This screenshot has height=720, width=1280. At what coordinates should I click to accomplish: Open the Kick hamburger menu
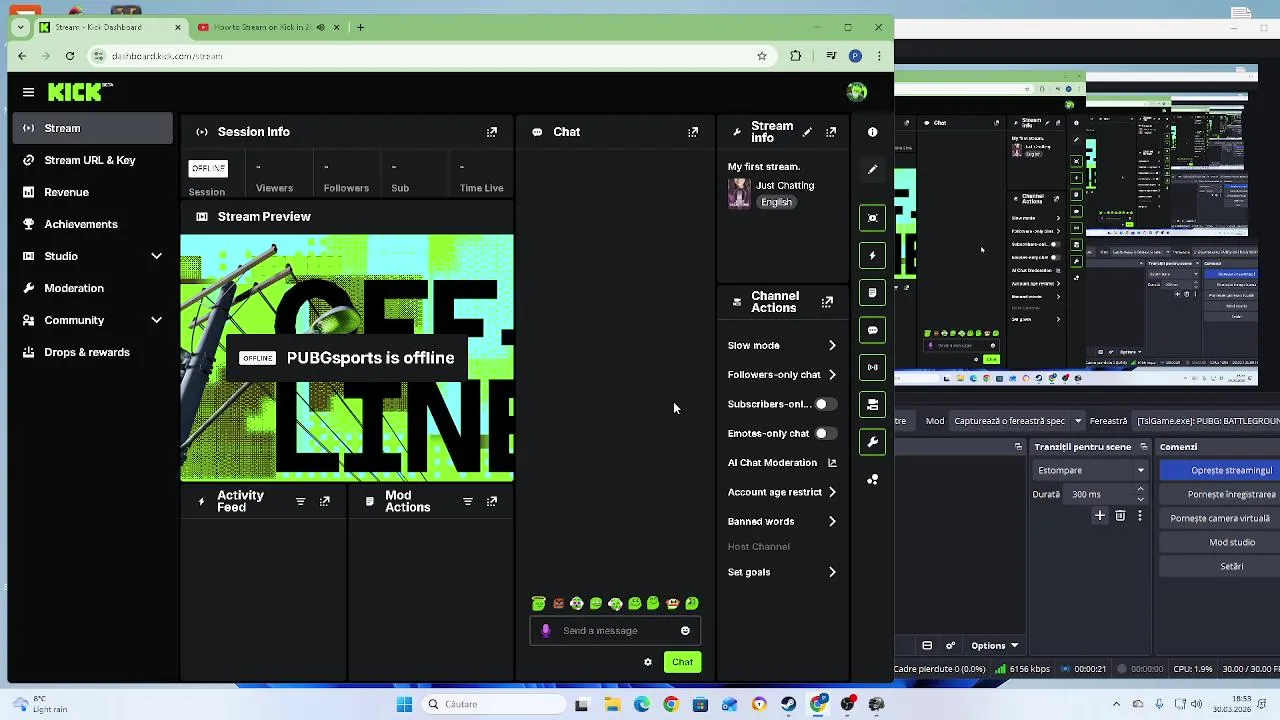(28, 92)
